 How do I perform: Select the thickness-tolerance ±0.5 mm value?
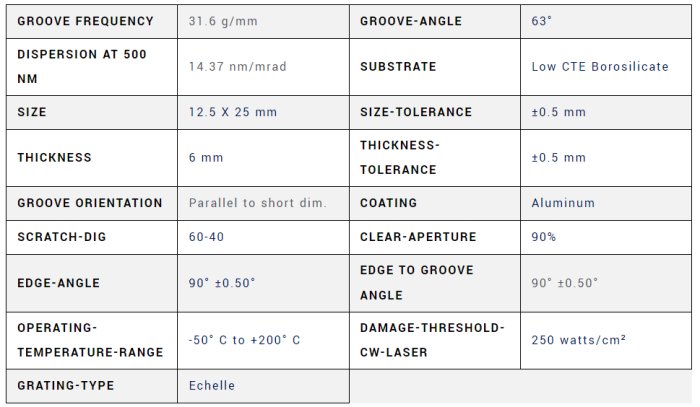[558, 158]
